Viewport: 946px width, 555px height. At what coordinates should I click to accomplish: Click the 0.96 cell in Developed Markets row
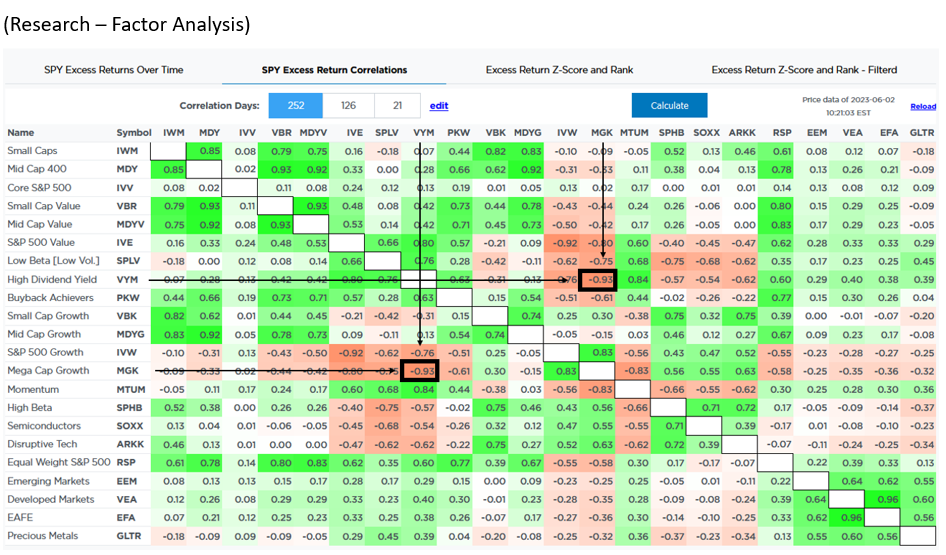(883, 500)
